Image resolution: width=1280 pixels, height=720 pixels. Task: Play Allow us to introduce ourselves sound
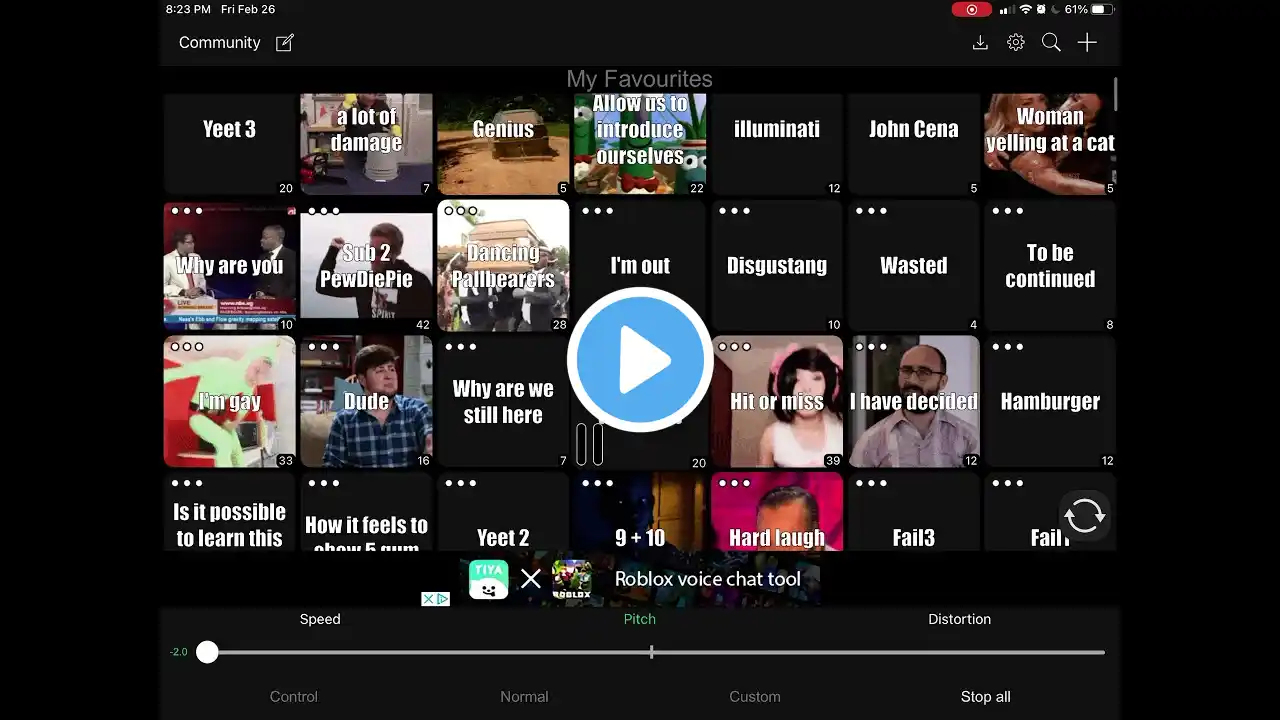point(640,143)
